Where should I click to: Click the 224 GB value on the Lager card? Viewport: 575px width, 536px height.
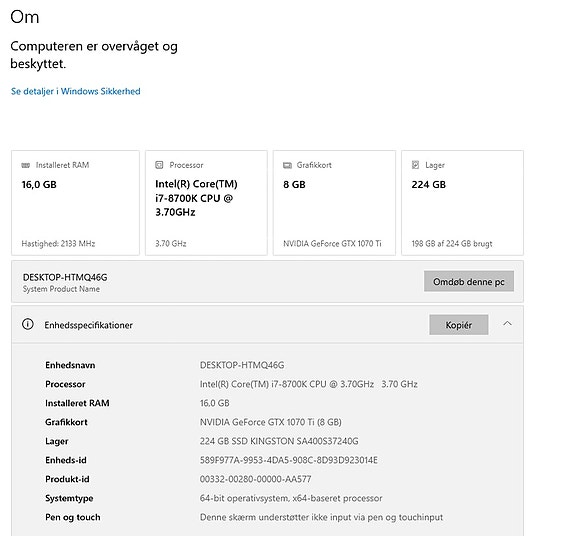click(428, 184)
